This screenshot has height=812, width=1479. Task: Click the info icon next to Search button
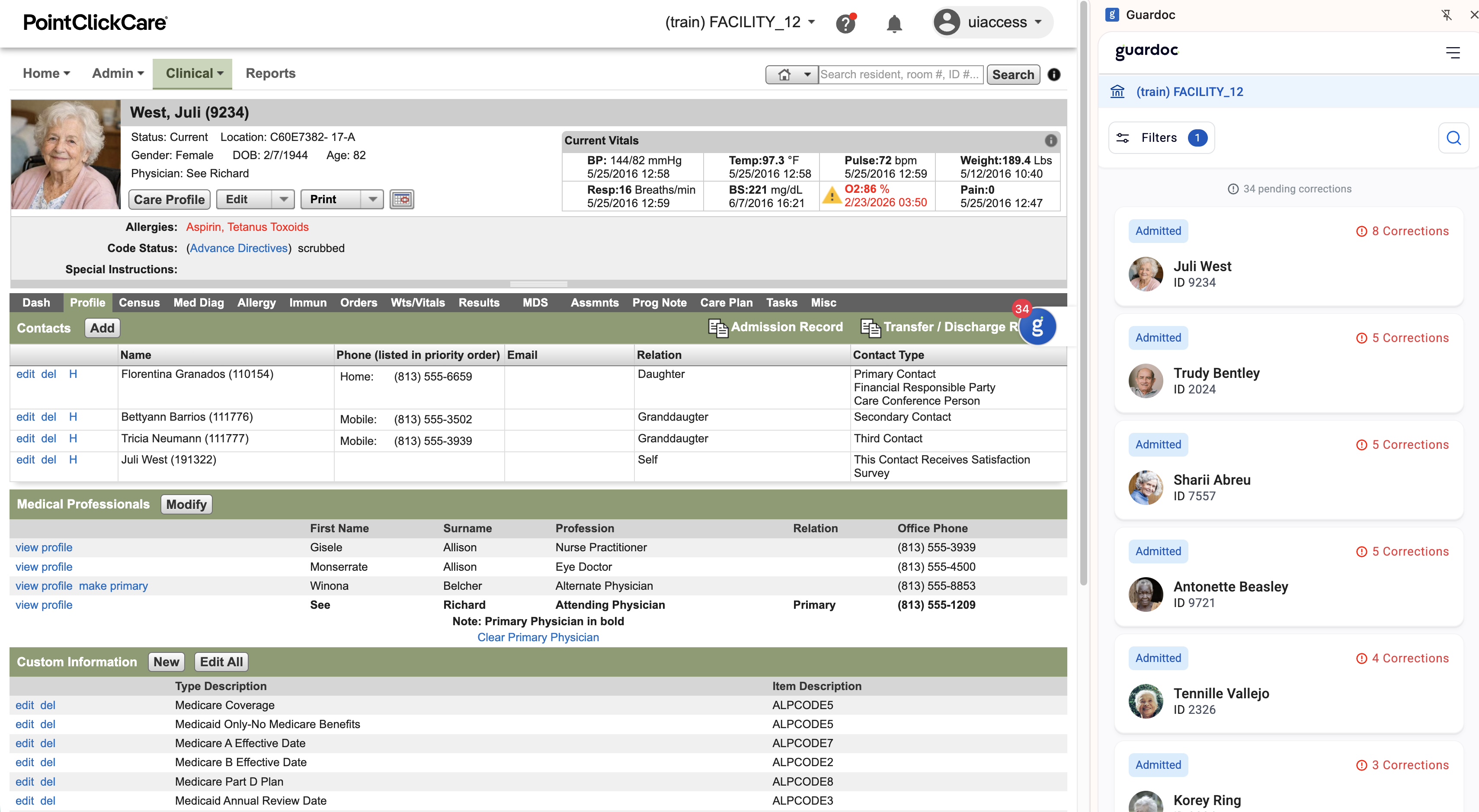click(1054, 75)
